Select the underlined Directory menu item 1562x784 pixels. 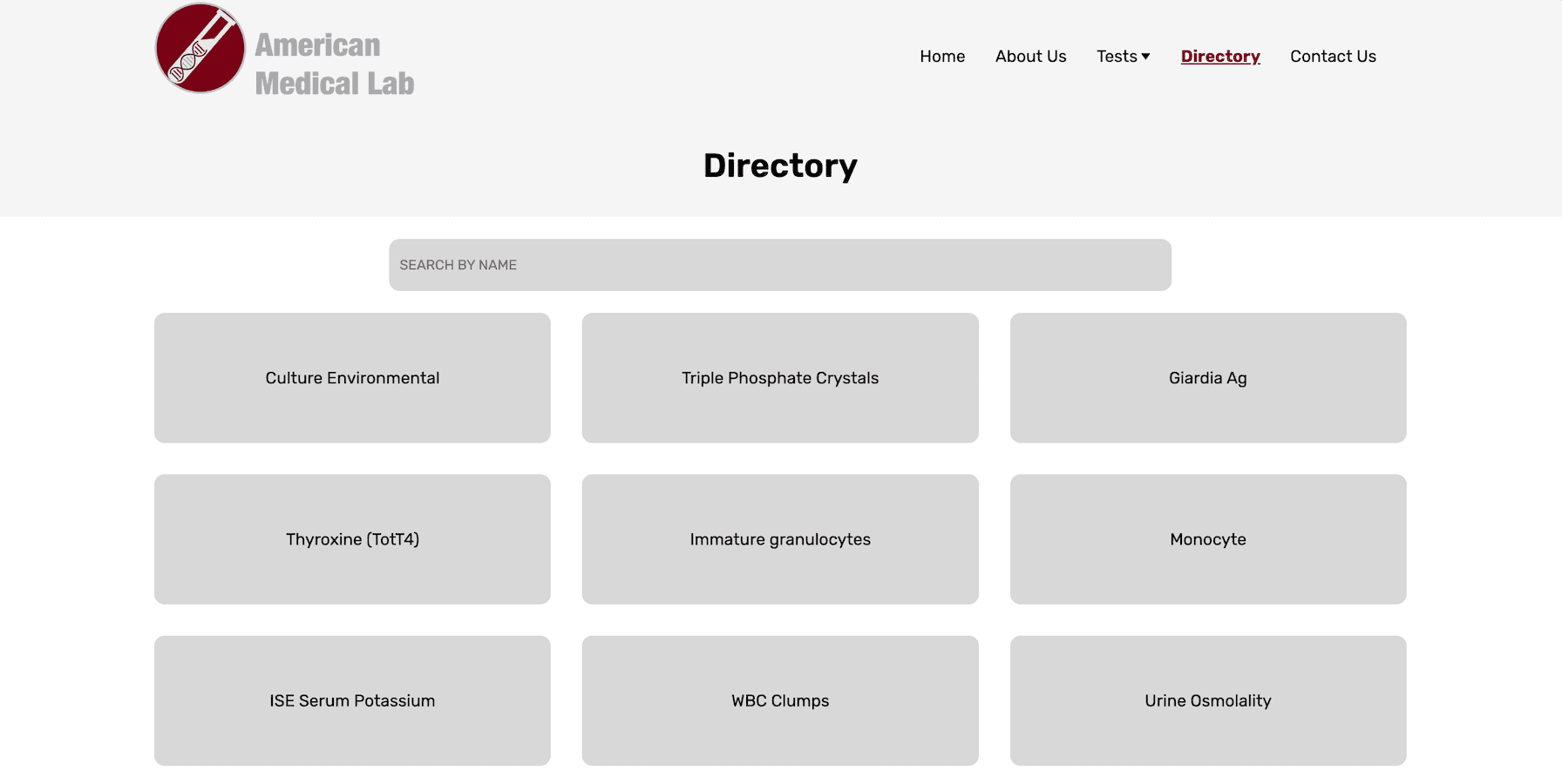click(x=1220, y=56)
